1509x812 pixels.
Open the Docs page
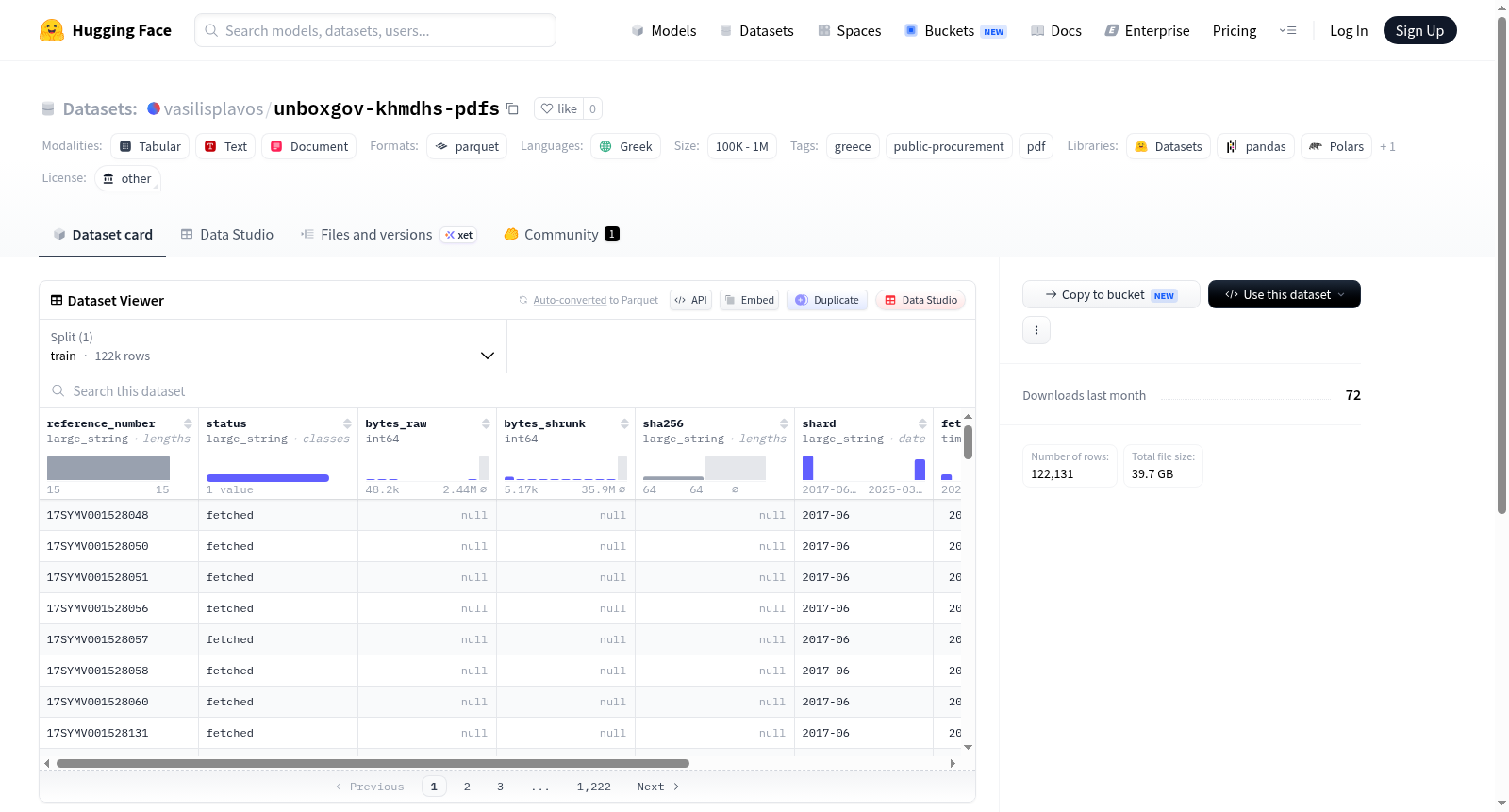1056,30
